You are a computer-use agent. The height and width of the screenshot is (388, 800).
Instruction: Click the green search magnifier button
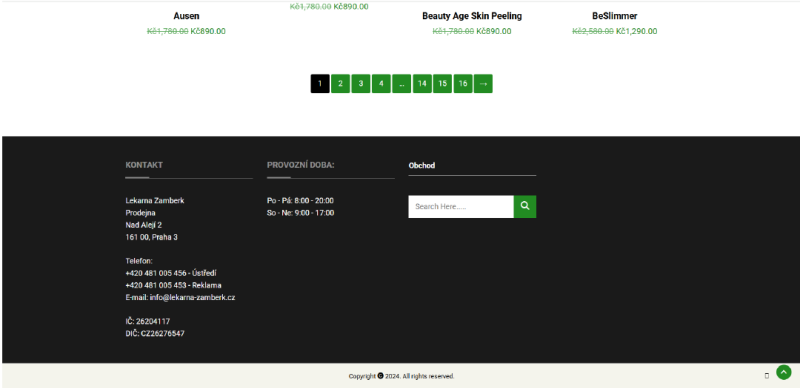pos(524,206)
